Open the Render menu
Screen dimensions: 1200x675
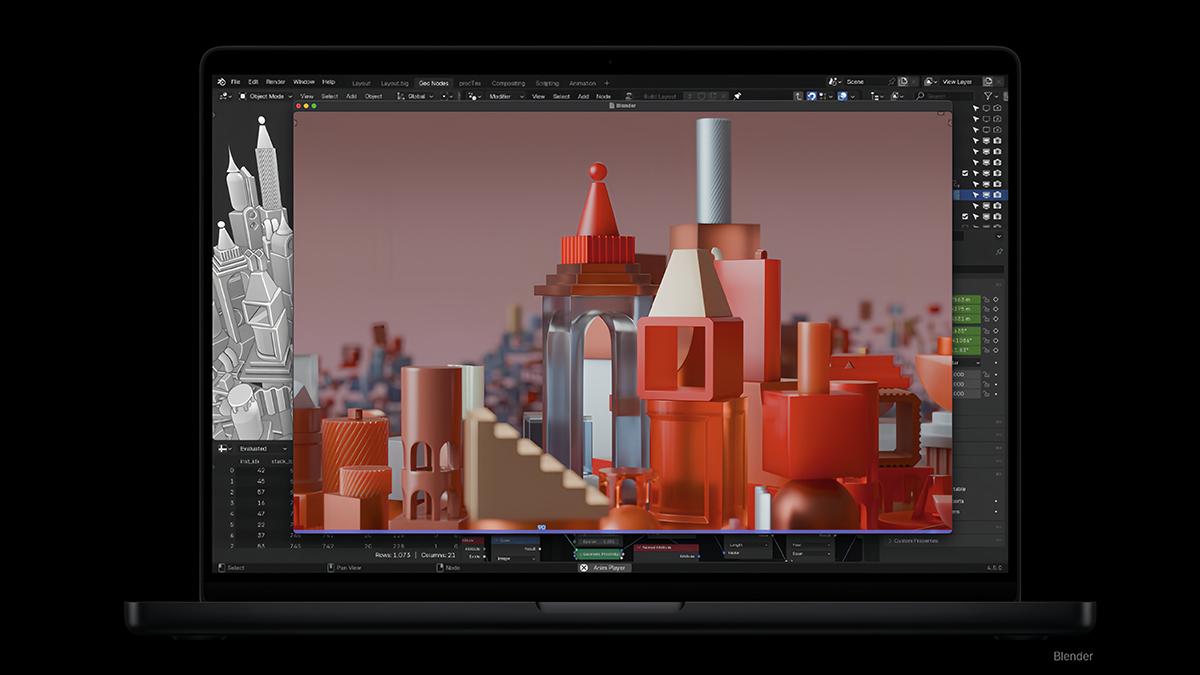[x=275, y=82]
